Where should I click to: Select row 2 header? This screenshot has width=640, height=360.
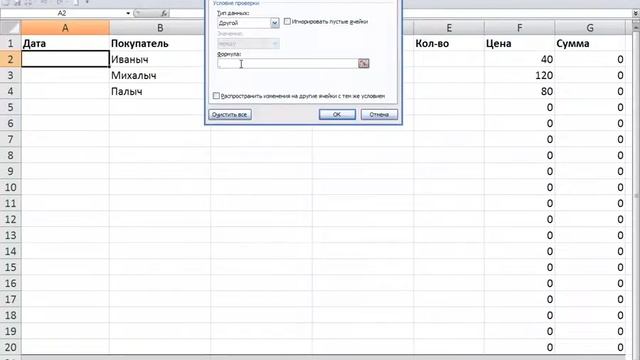click(x=11, y=59)
